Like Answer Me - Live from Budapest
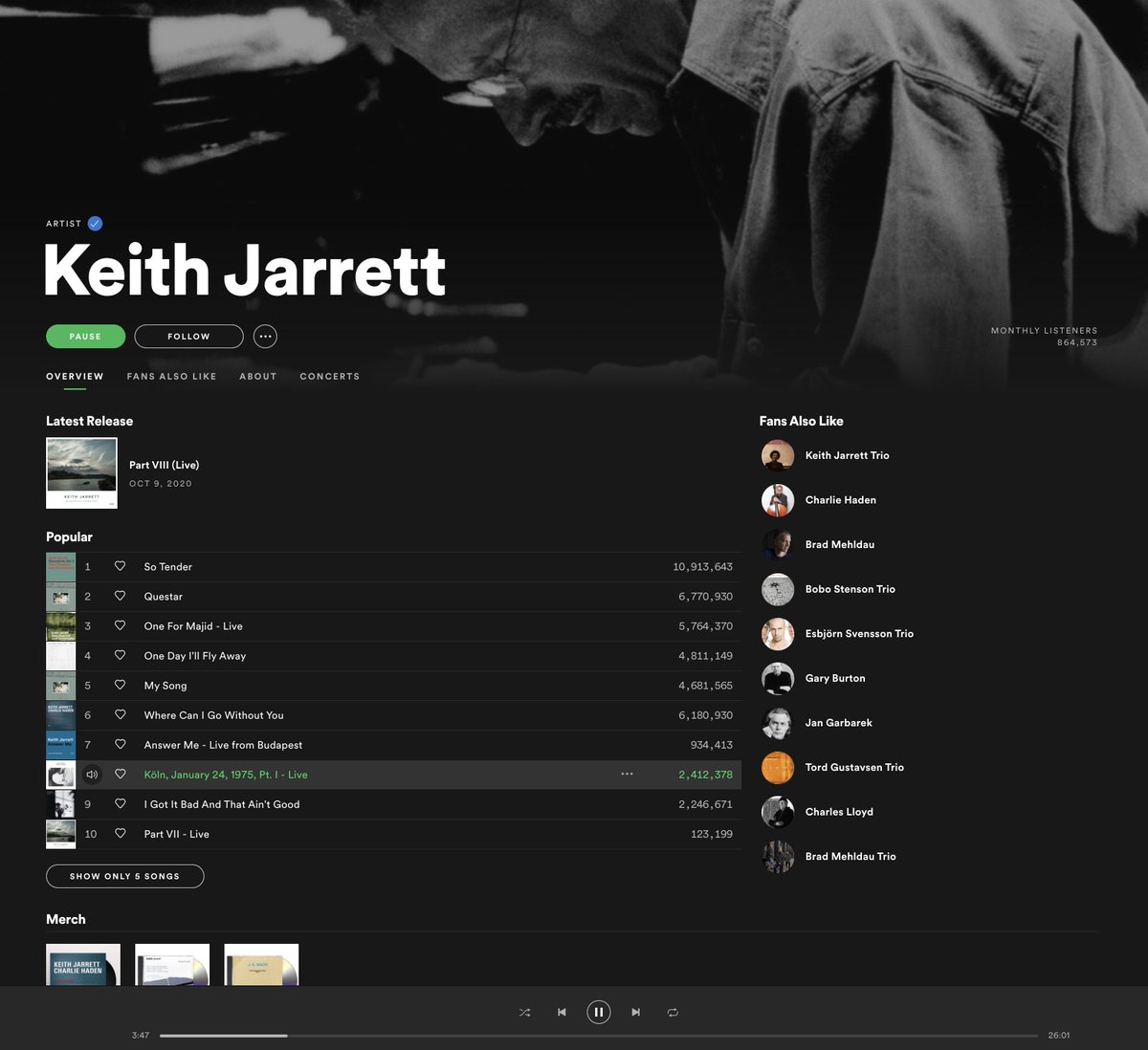Image resolution: width=1148 pixels, height=1050 pixels. click(x=120, y=744)
